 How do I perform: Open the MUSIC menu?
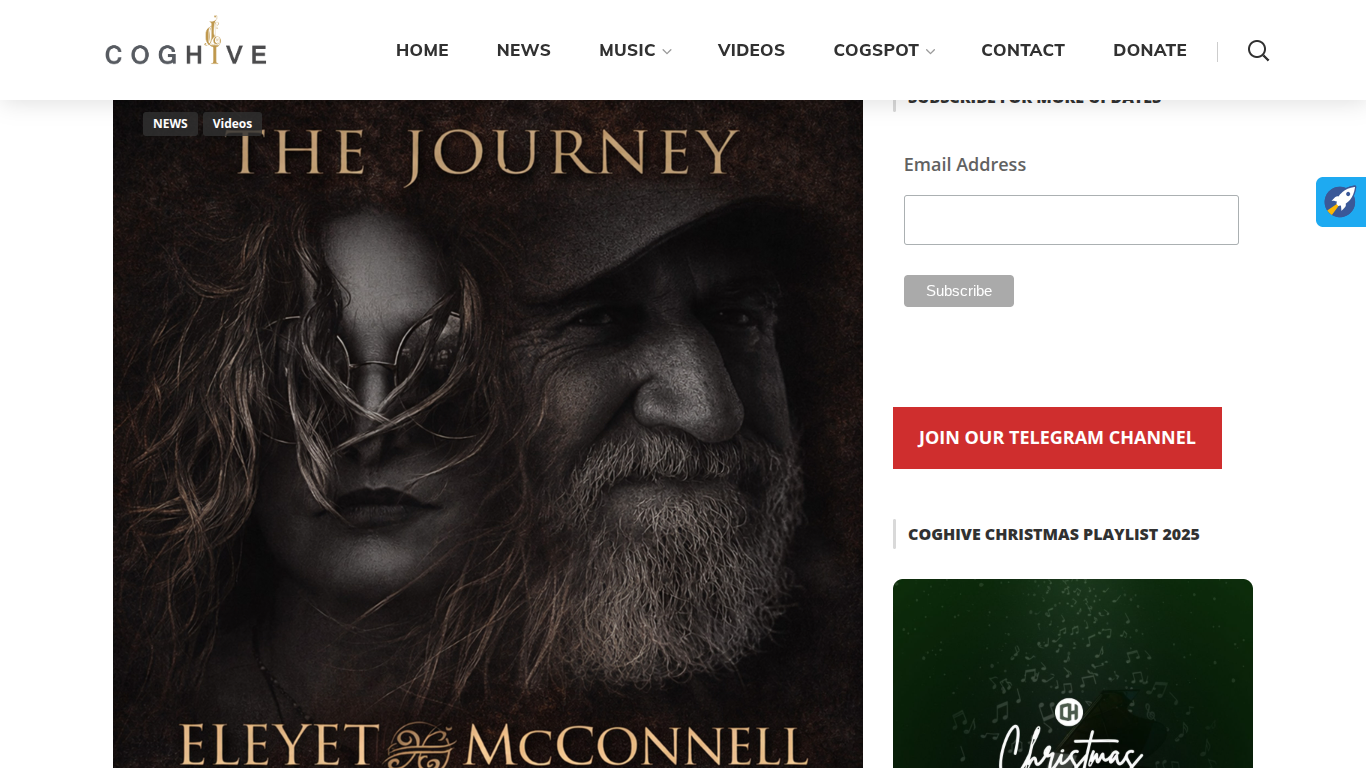point(627,50)
